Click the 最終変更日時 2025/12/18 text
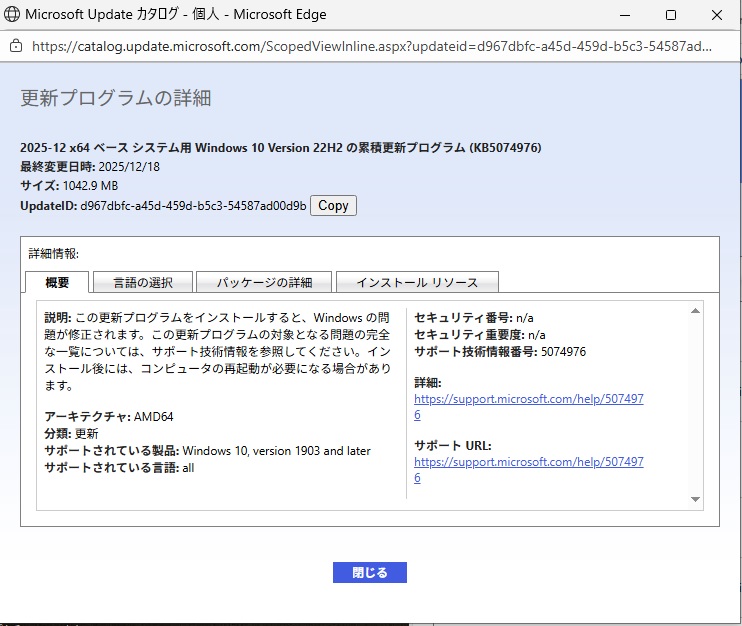 pos(90,167)
